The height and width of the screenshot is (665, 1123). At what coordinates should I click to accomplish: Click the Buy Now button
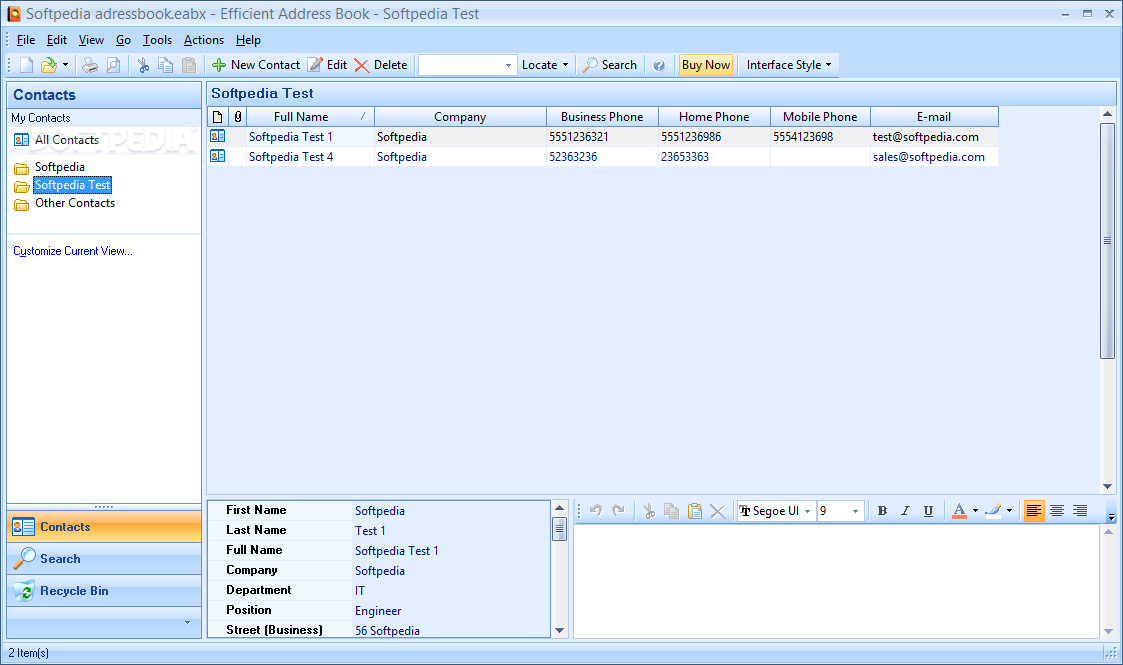(705, 65)
